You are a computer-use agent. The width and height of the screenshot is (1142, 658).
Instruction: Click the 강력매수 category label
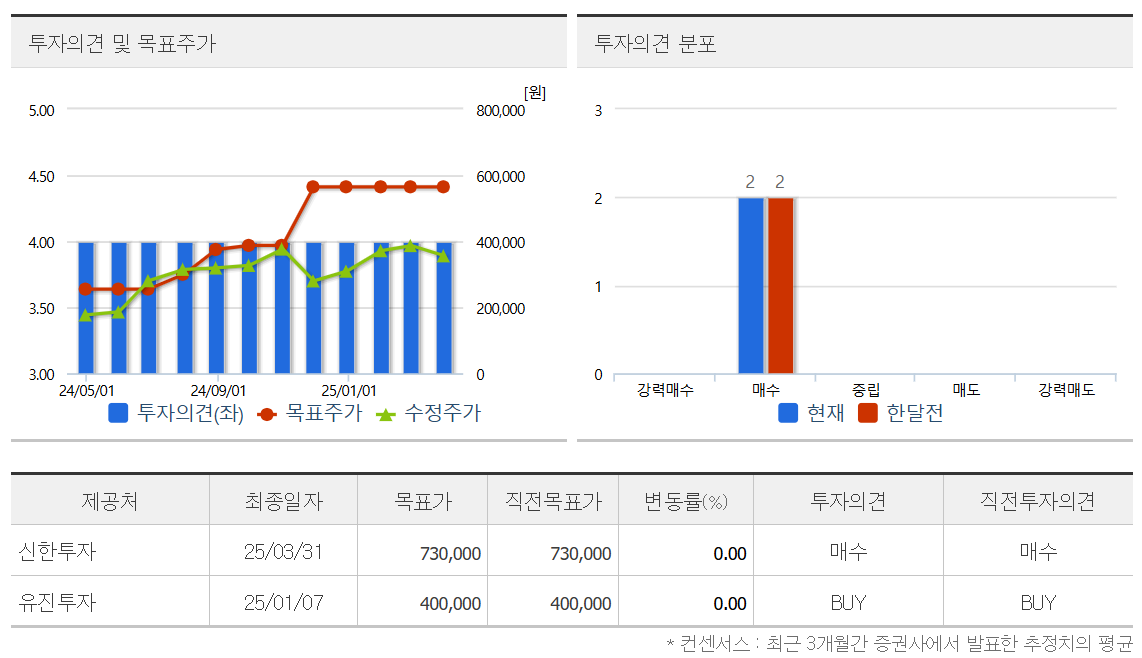(x=665, y=390)
